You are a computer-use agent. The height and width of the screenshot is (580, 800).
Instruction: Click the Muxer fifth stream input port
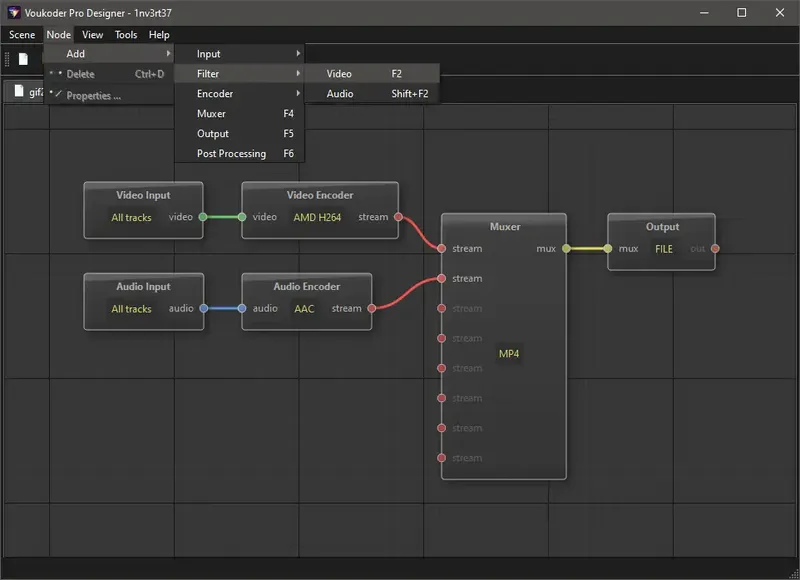click(442, 368)
